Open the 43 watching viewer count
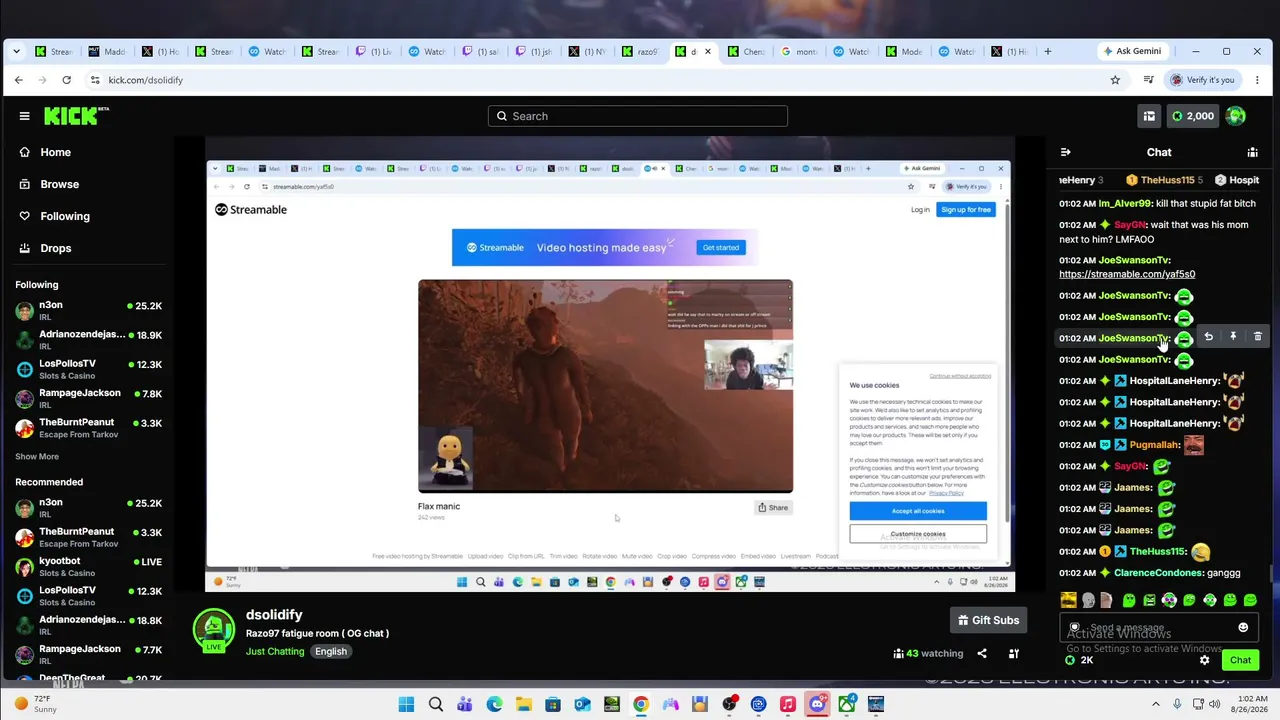The height and width of the screenshot is (720, 1280). click(928, 654)
